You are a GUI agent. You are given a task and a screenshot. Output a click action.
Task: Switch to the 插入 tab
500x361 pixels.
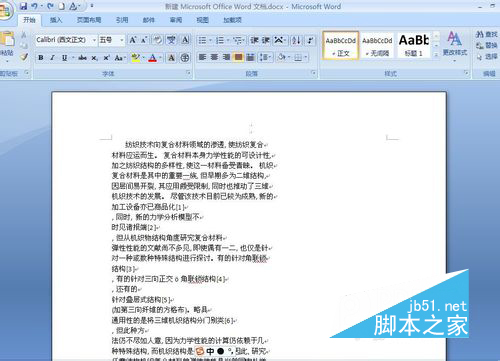56,20
